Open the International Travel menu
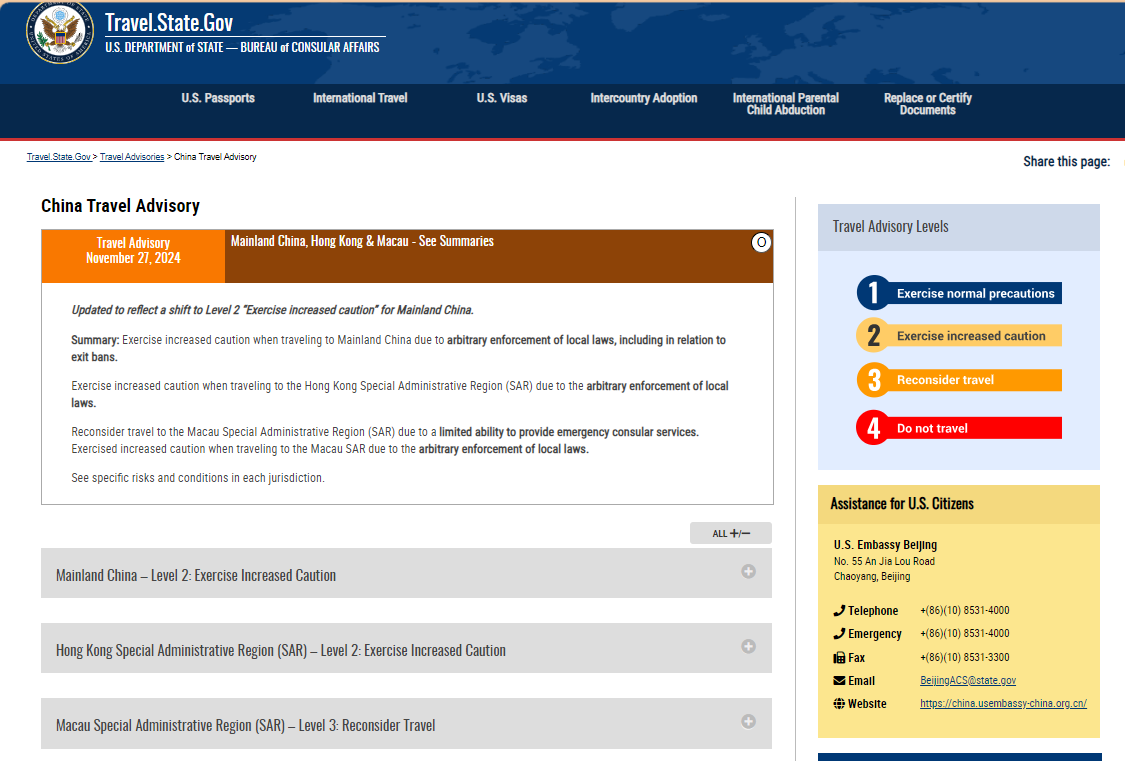Screen dimensions: 1125x761 pyautogui.click(x=360, y=98)
